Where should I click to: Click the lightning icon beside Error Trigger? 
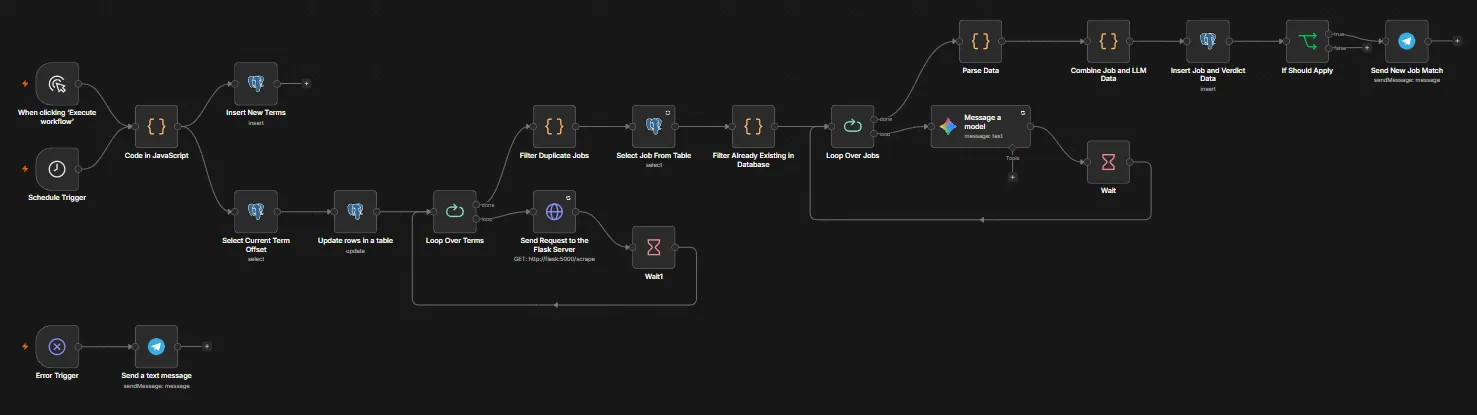[25, 346]
